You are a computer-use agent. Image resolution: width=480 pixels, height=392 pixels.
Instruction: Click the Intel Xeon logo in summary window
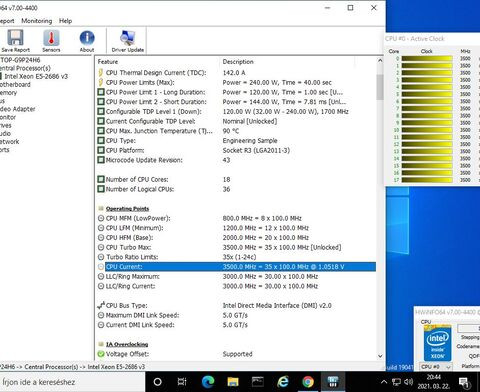(x=437, y=343)
